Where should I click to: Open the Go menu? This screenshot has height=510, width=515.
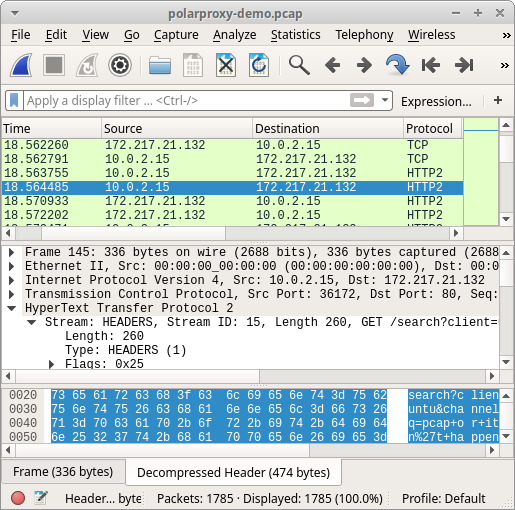(x=132, y=35)
